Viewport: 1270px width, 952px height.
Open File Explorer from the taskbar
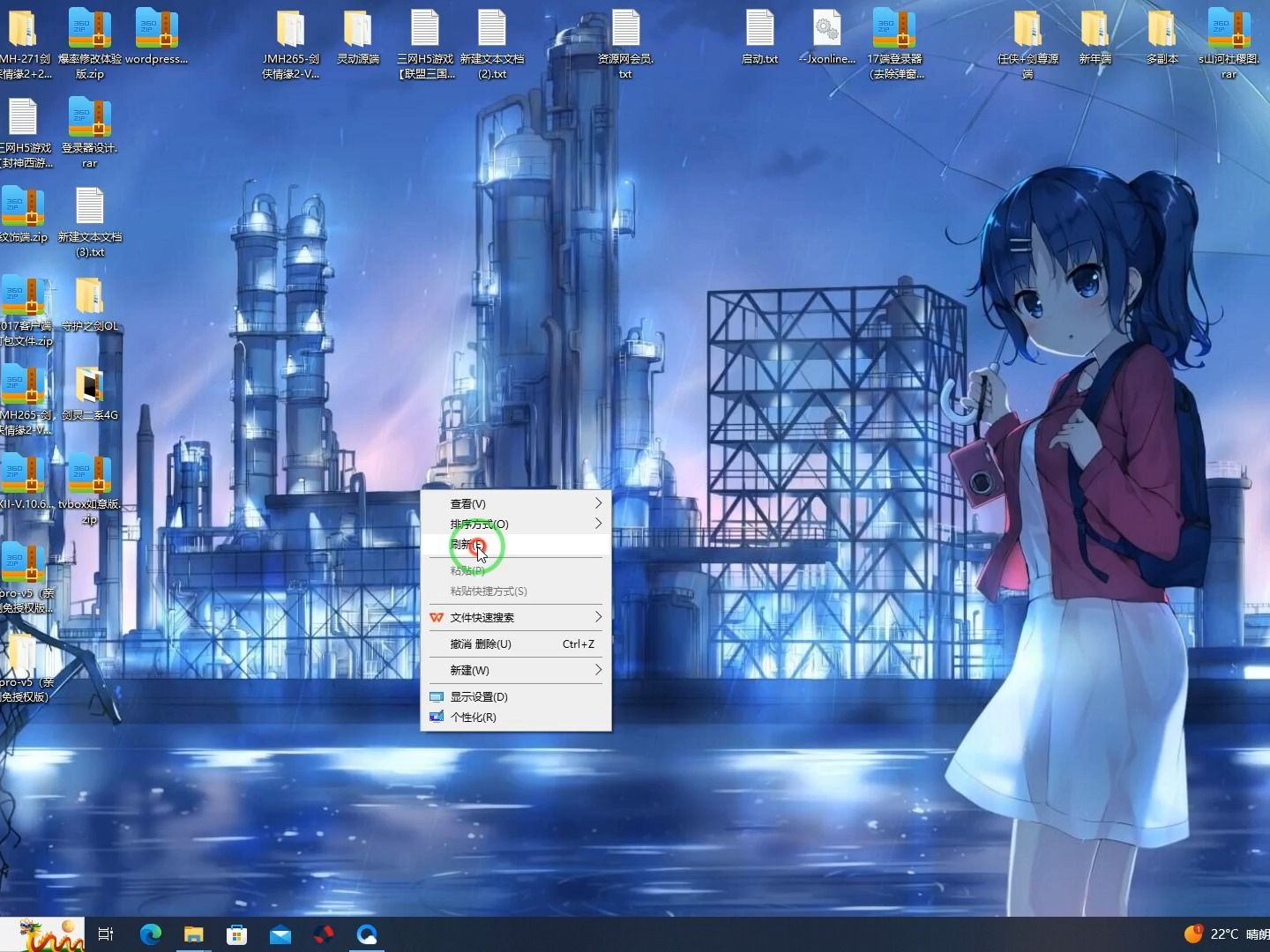coord(193,934)
